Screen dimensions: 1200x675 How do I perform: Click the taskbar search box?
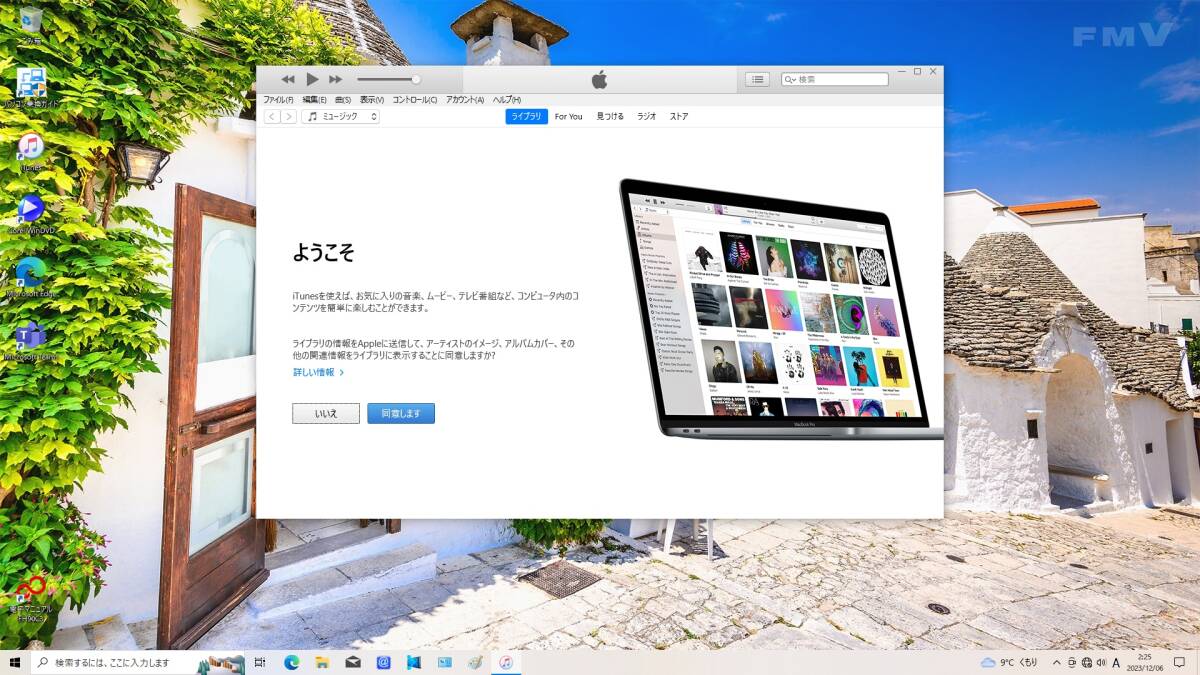click(x=138, y=662)
